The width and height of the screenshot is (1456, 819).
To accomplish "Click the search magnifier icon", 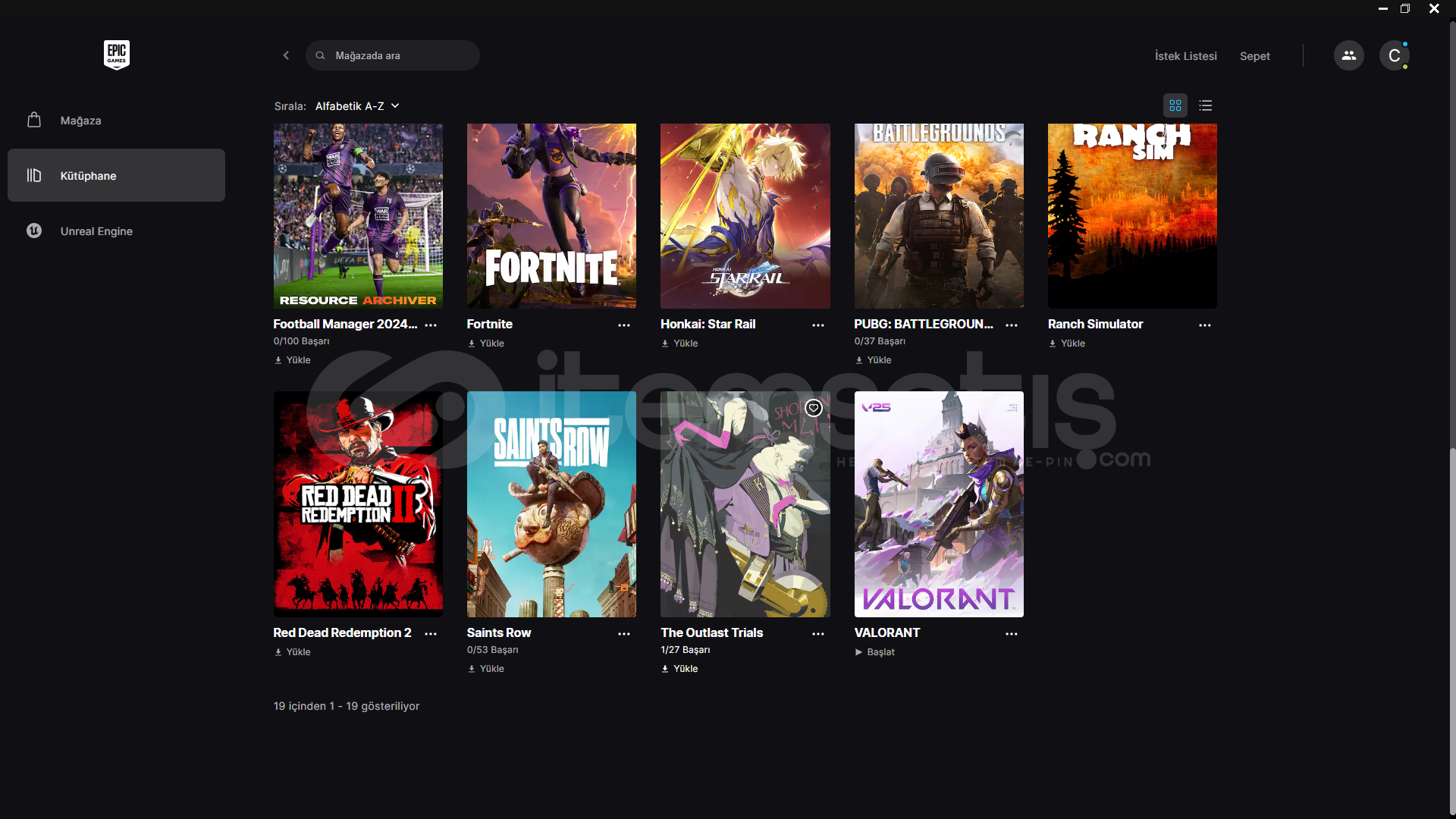I will pos(321,55).
